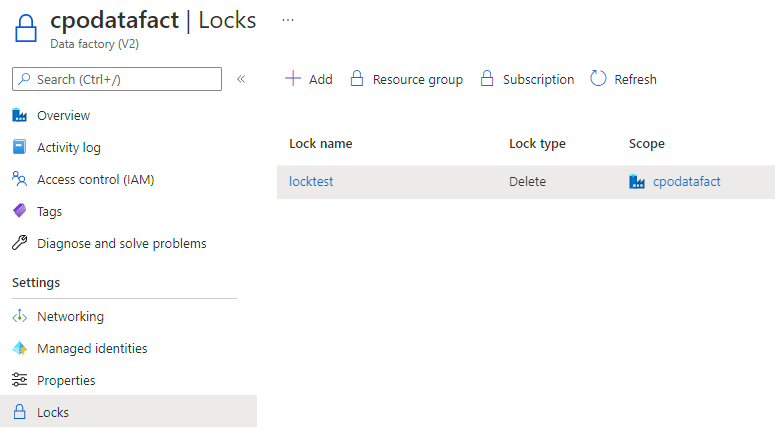Viewport: 775px width, 430px height.
Task: Collapse the sidebar with double chevron
Action: (241, 79)
